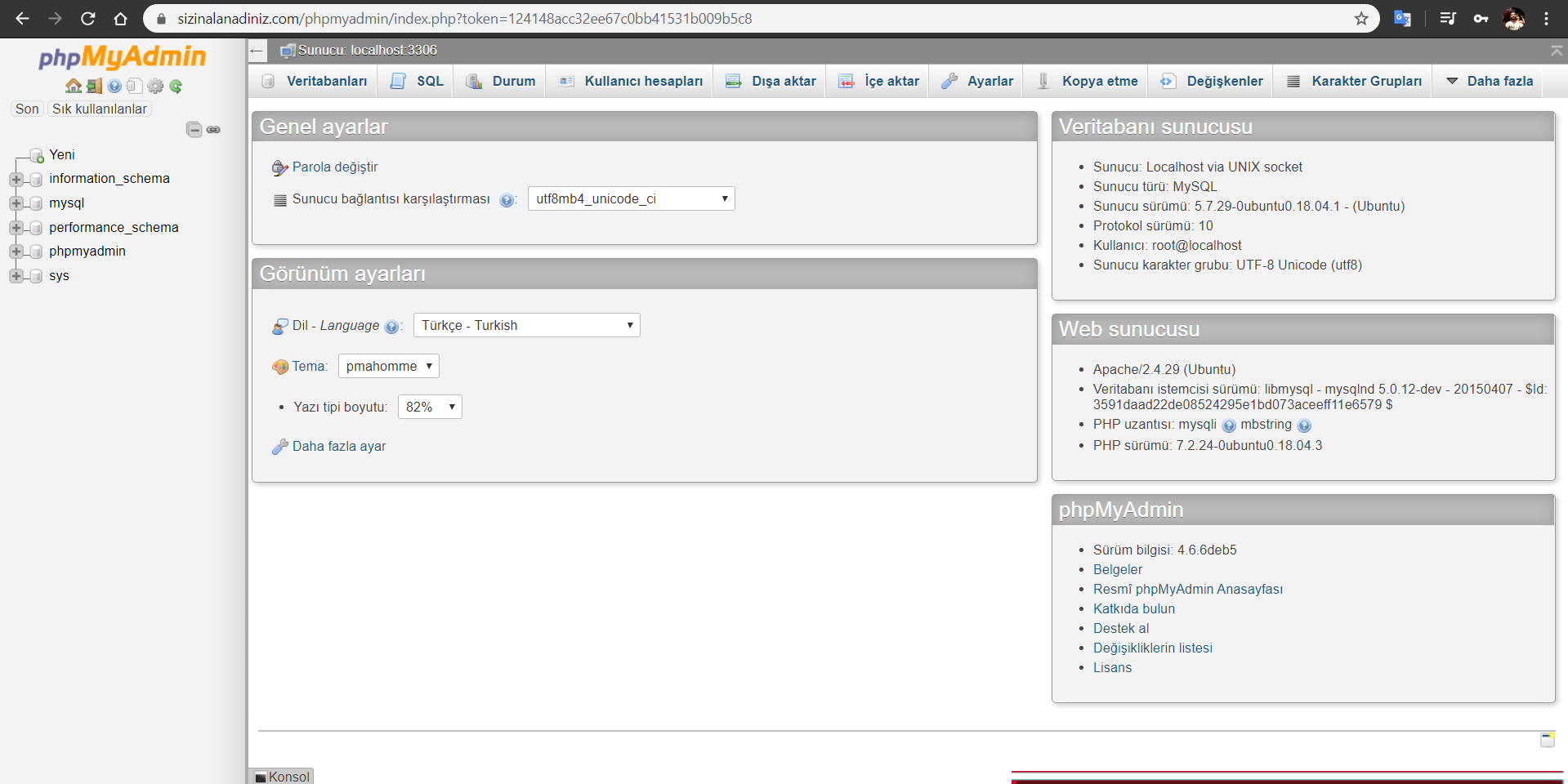The height and width of the screenshot is (784, 1568).
Task: Click Sık kullanılanlar favorites button
Action: (x=100, y=109)
